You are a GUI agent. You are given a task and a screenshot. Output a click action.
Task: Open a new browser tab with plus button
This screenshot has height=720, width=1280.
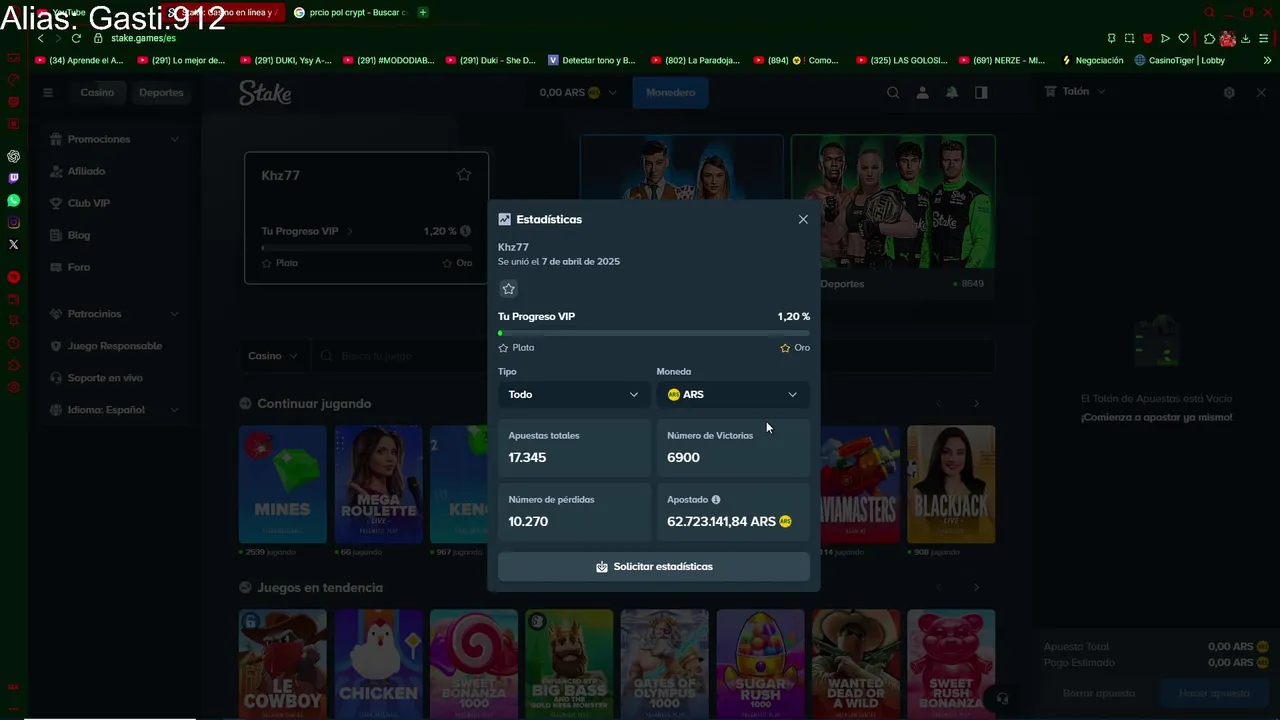pyautogui.click(x=423, y=12)
